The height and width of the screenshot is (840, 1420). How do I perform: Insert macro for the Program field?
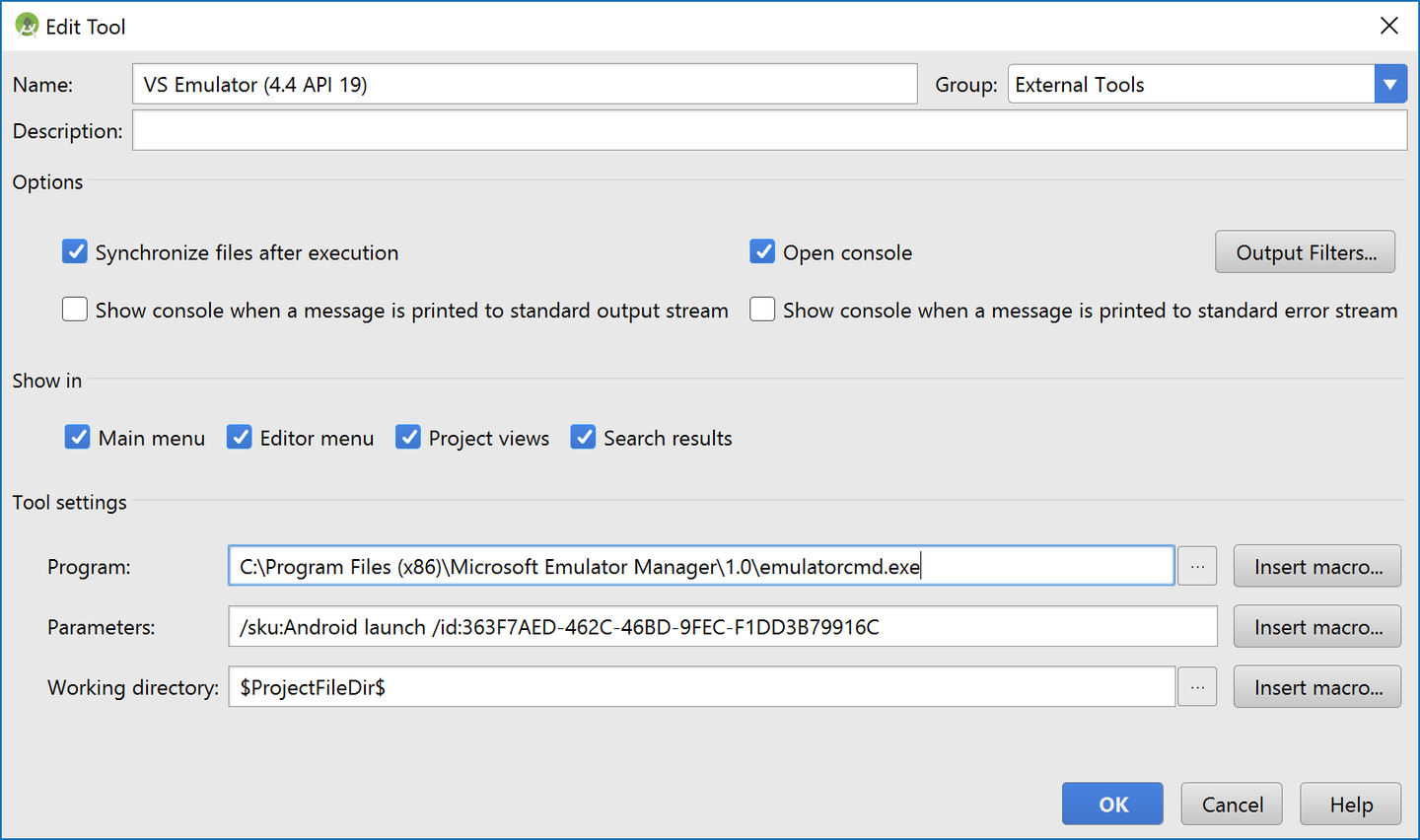click(1317, 566)
